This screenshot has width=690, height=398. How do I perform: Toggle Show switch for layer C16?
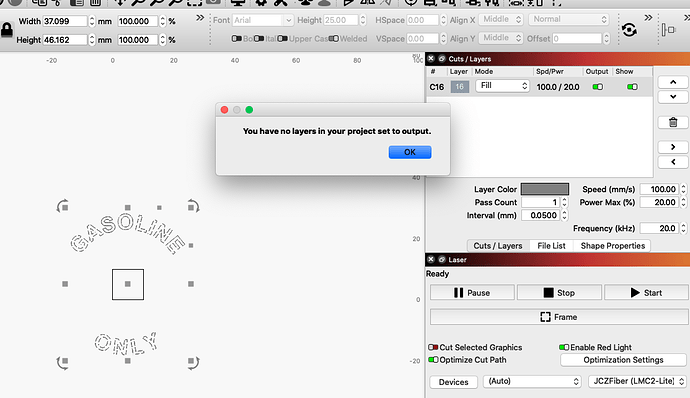click(x=632, y=87)
